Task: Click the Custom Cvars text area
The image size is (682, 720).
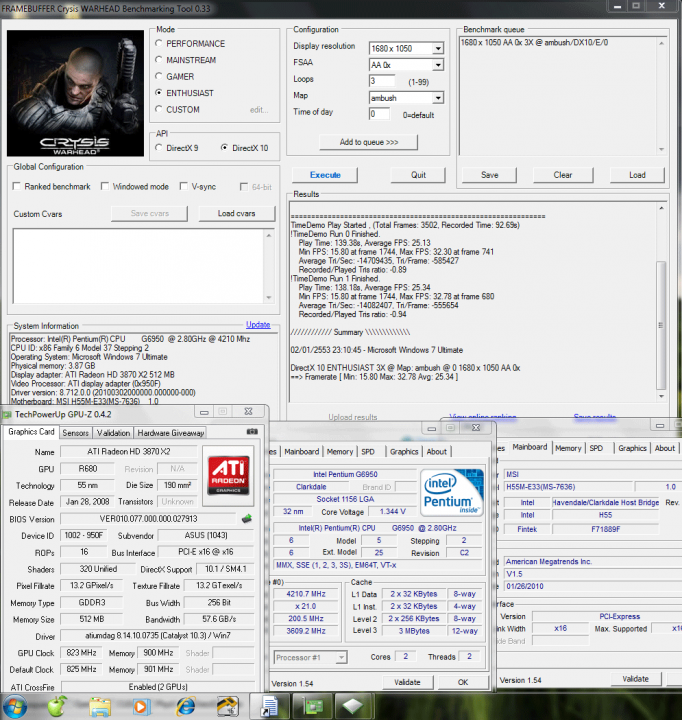Action: click(138, 266)
